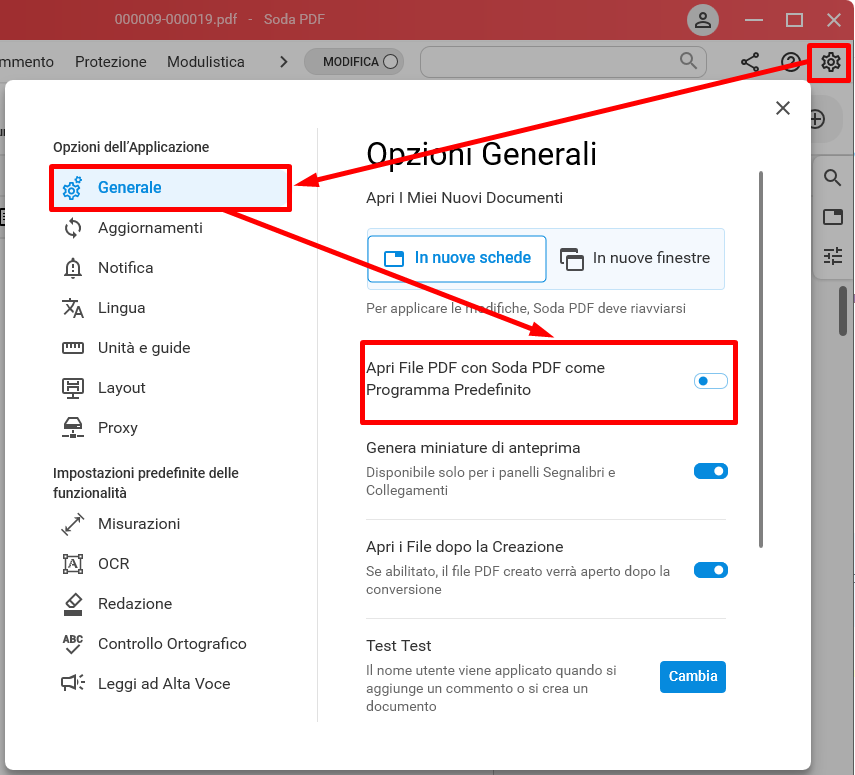
Task: Click the Redazione eraser icon
Action: 73,604
